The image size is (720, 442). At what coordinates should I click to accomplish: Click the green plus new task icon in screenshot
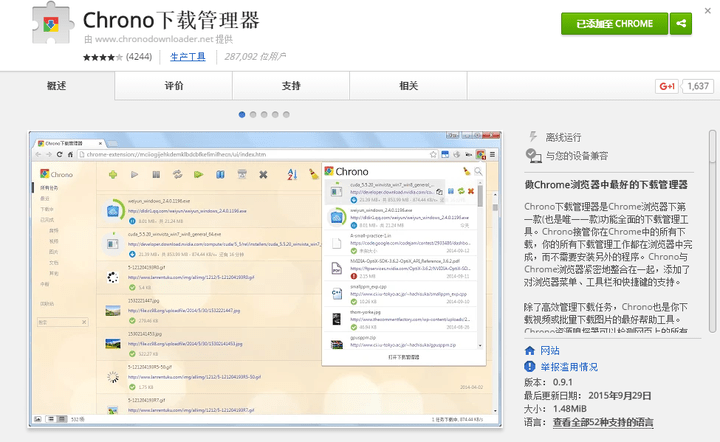click(113, 174)
